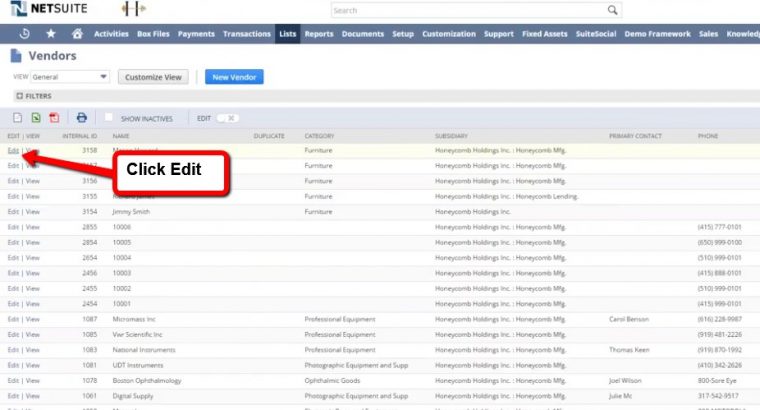Click Edit for Jimmy Smith

(x=13, y=212)
